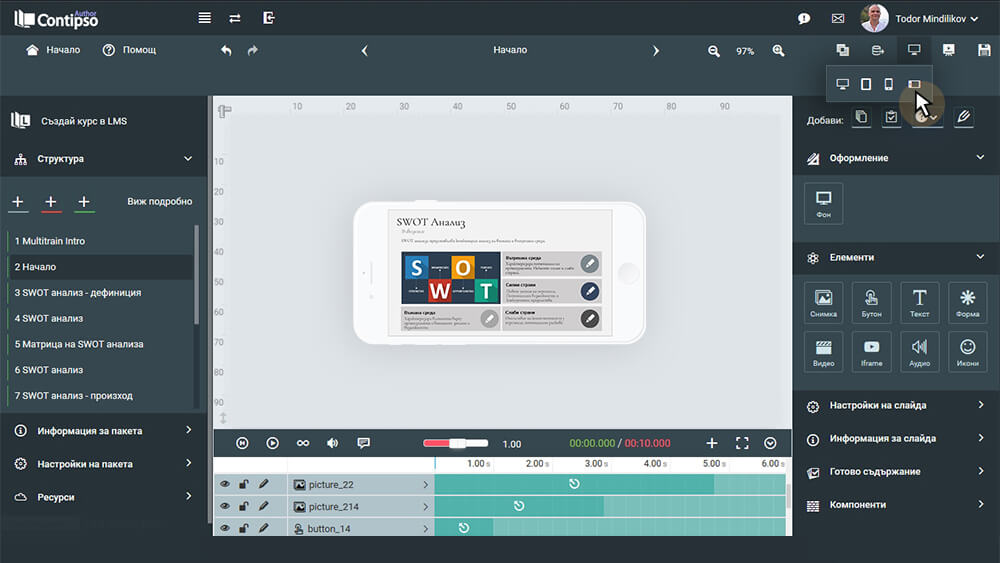Click the slide list scrollbar
Viewport: 1000px width, 563px height.
[x=196, y=274]
